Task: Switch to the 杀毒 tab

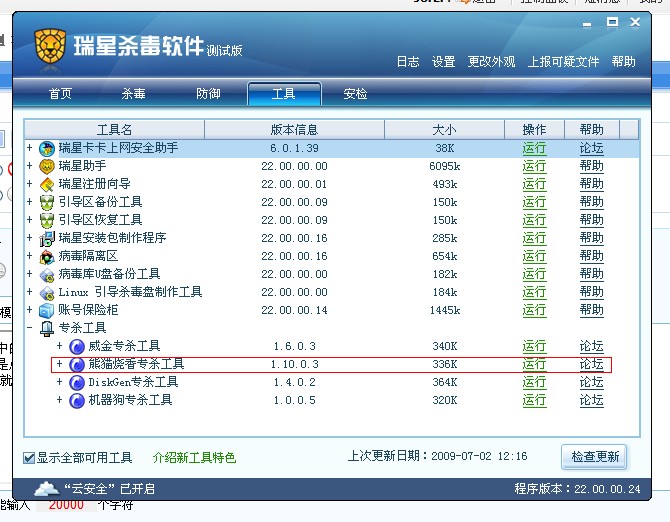Action: click(x=134, y=94)
